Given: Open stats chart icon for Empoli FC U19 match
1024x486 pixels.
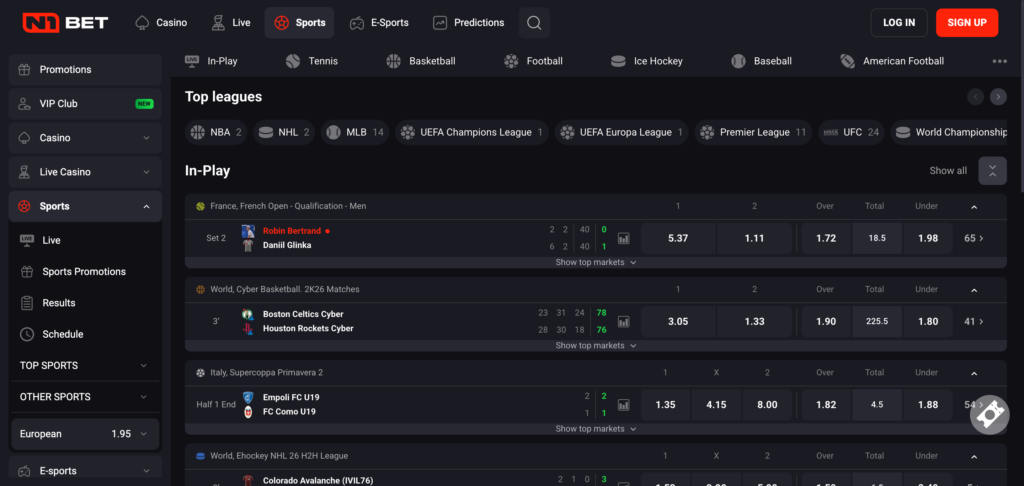Looking at the screenshot, I should pos(624,405).
